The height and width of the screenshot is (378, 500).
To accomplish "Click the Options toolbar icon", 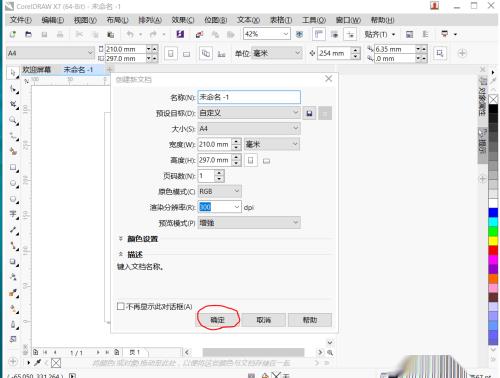I will 409,34.
